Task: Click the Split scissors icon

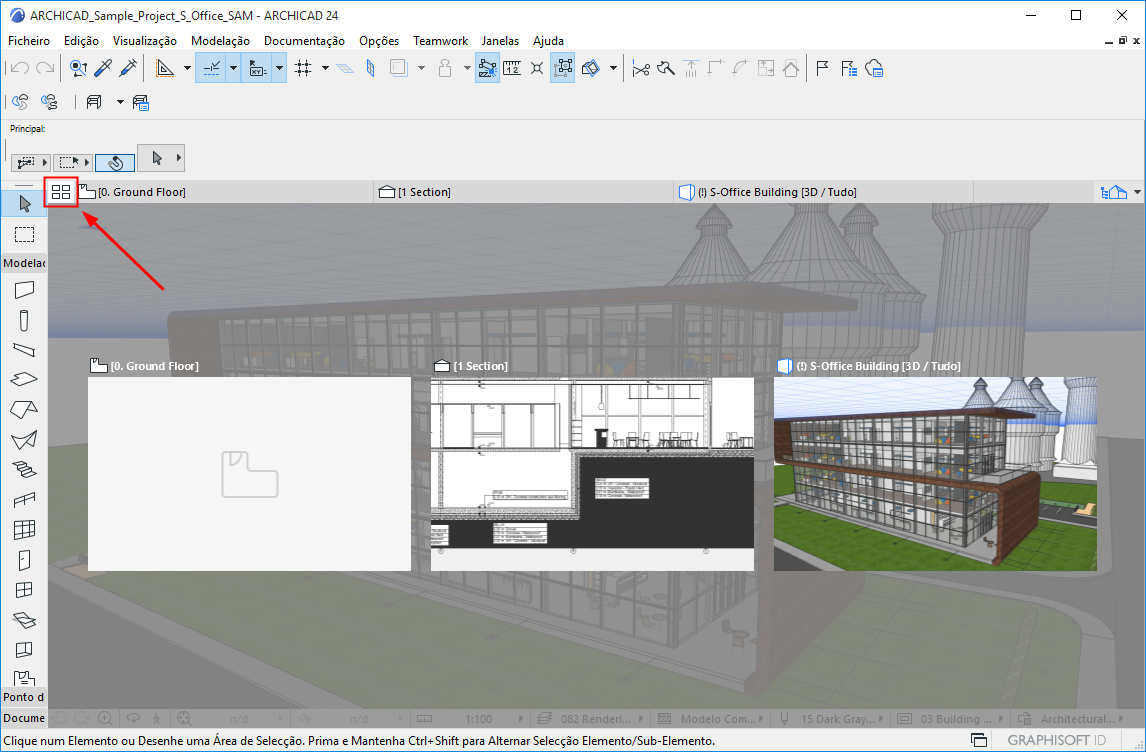Action: [641, 68]
